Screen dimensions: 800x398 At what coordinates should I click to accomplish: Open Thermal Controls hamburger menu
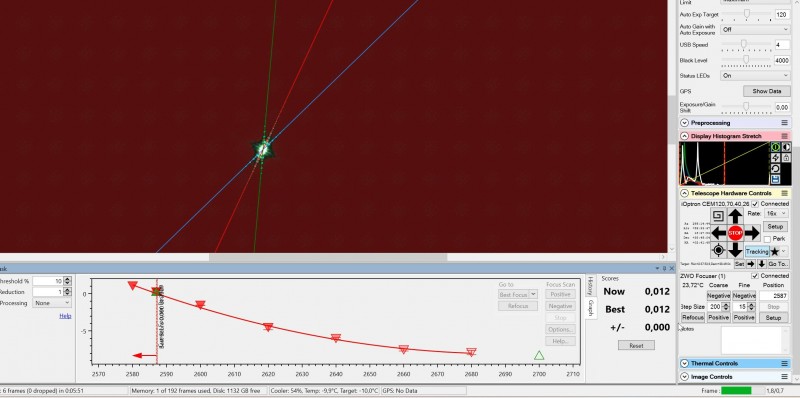(x=784, y=363)
